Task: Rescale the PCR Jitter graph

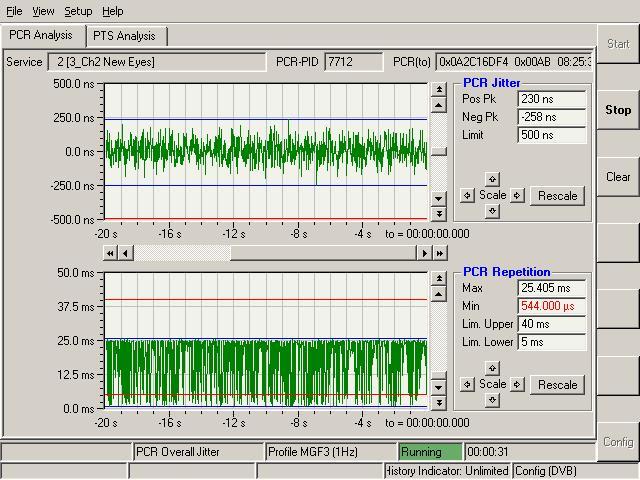Action: coord(557,196)
